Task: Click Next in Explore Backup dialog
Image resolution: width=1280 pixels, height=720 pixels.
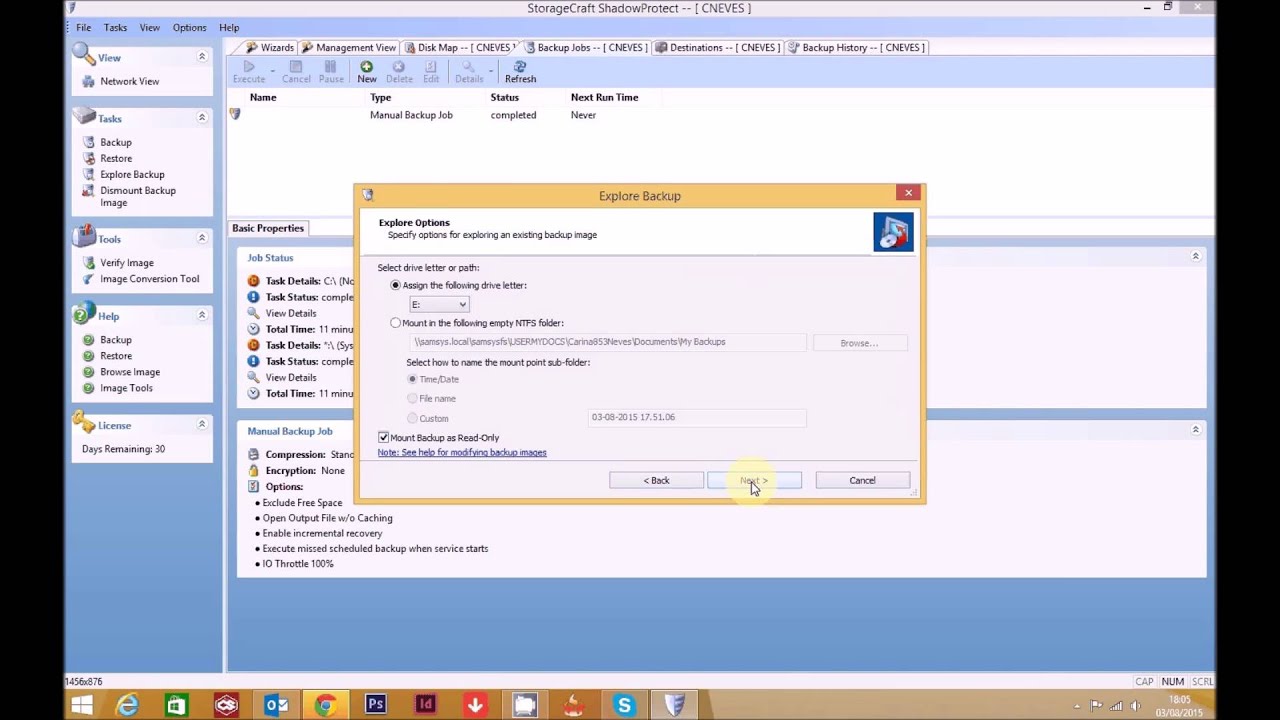Action: pyautogui.click(x=754, y=481)
